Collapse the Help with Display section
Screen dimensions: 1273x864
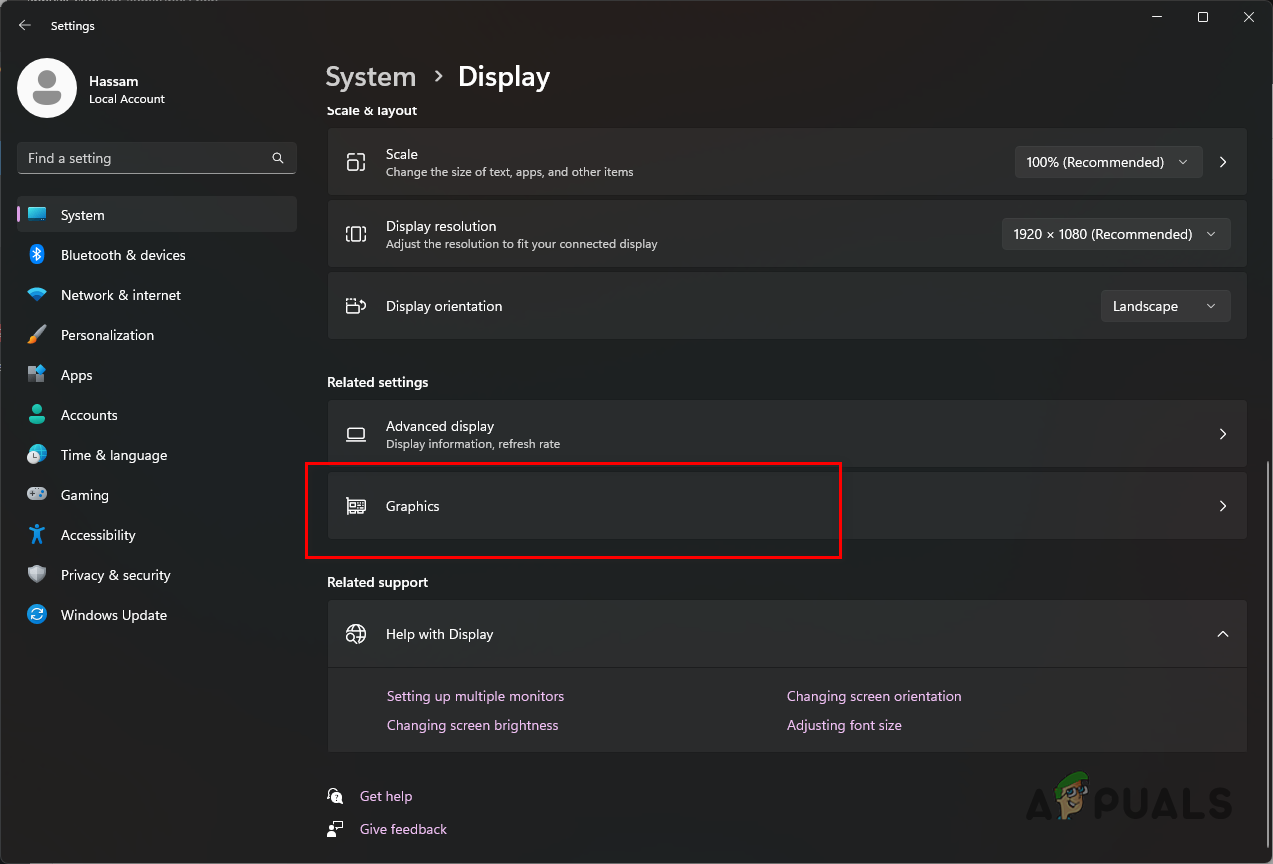pyautogui.click(x=1222, y=633)
